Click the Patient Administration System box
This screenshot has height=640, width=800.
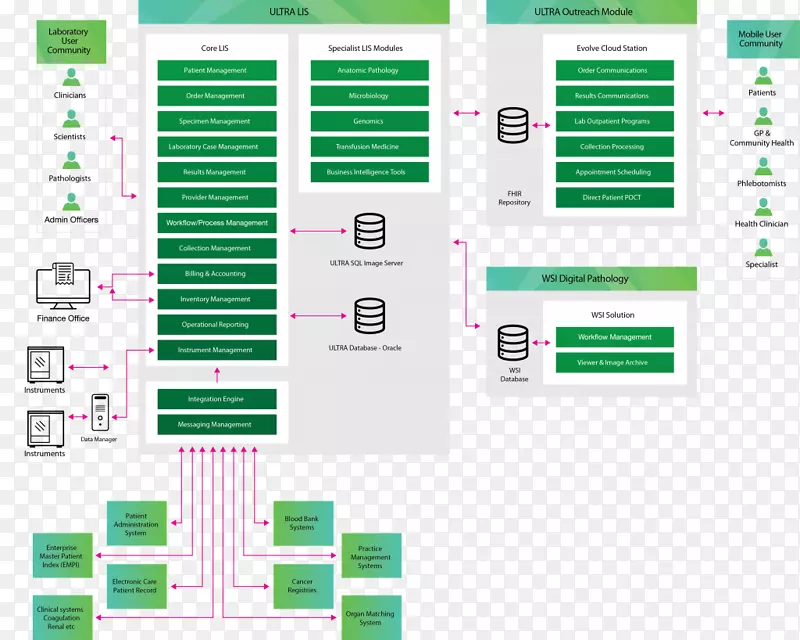pos(137,524)
